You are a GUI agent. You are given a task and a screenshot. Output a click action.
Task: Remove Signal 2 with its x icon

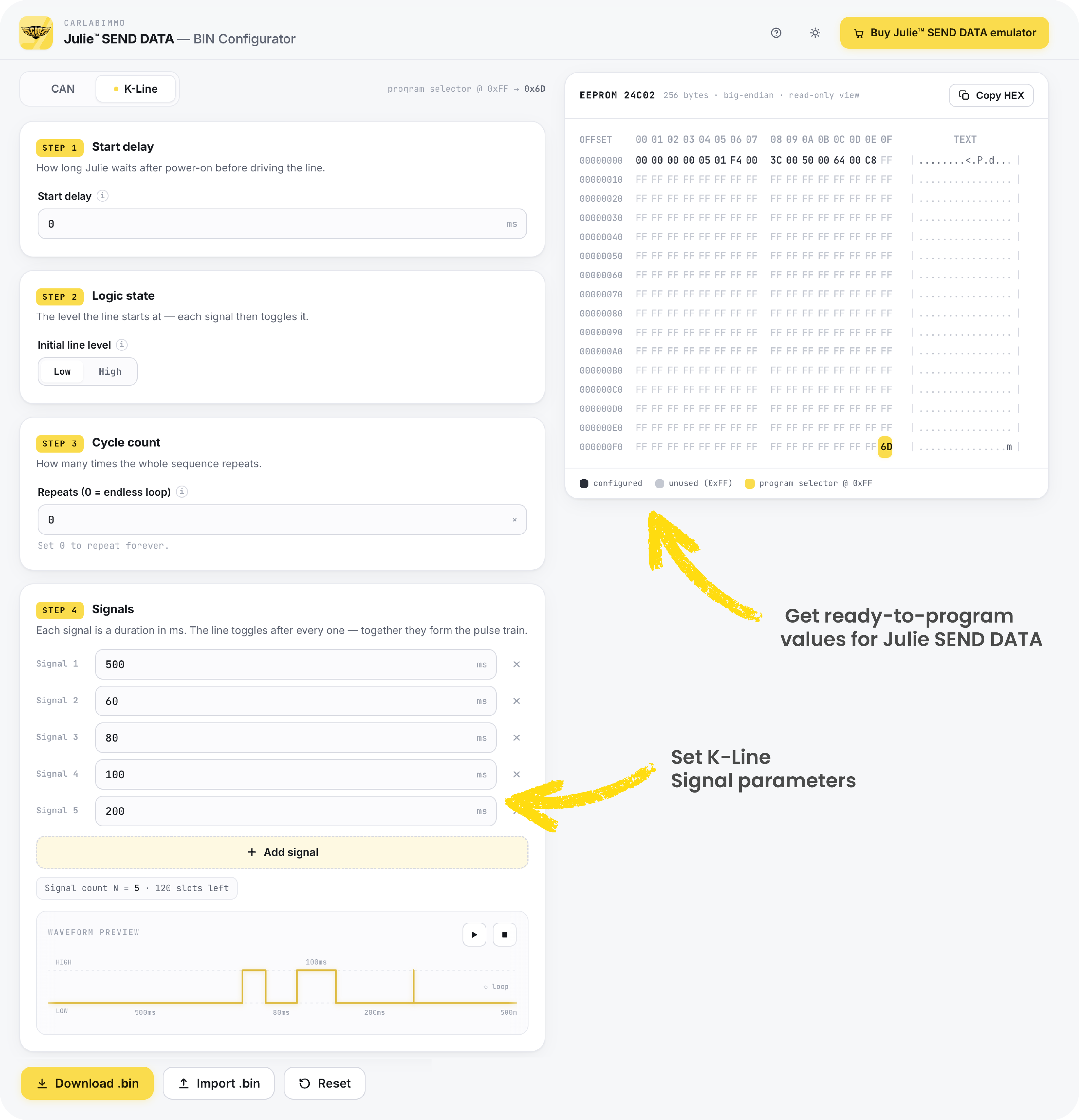[x=516, y=701]
